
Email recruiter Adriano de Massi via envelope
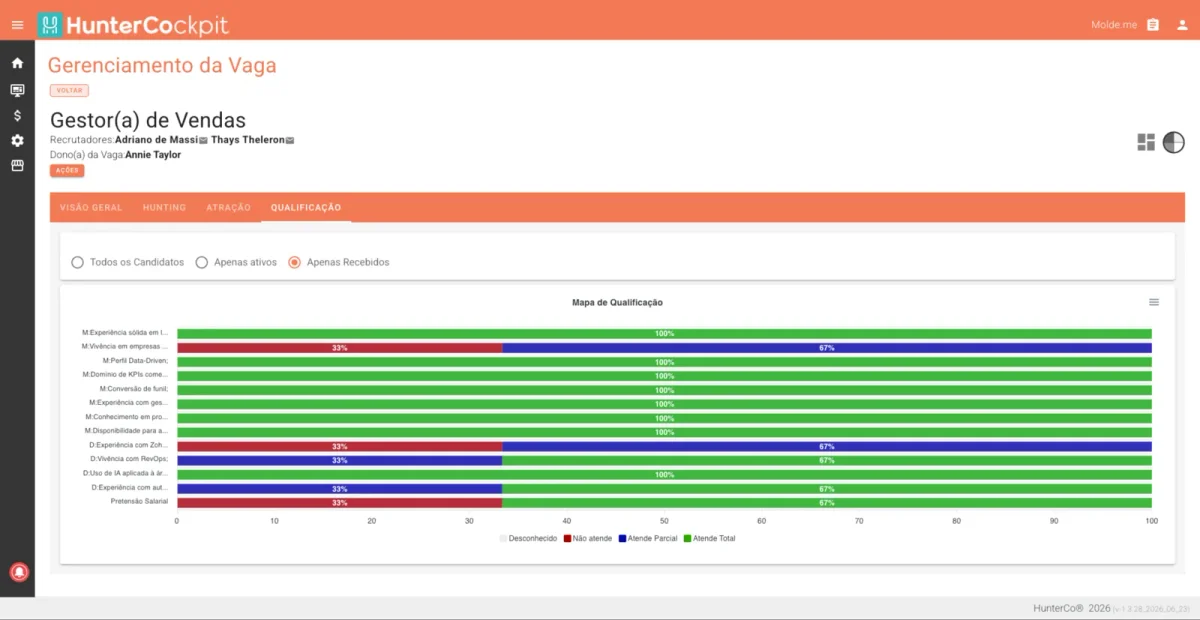pyautogui.click(x=203, y=141)
